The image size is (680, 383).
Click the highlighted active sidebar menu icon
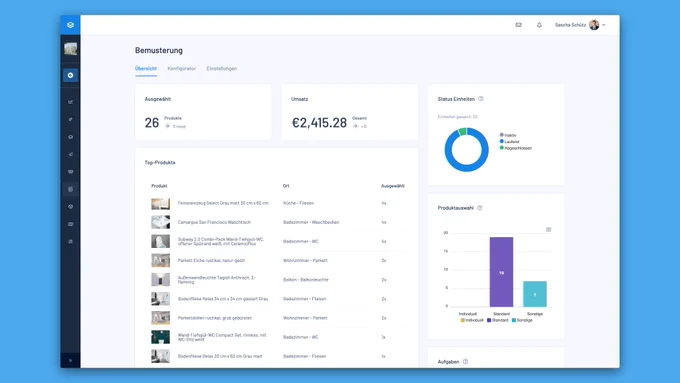pyautogui.click(x=70, y=189)
